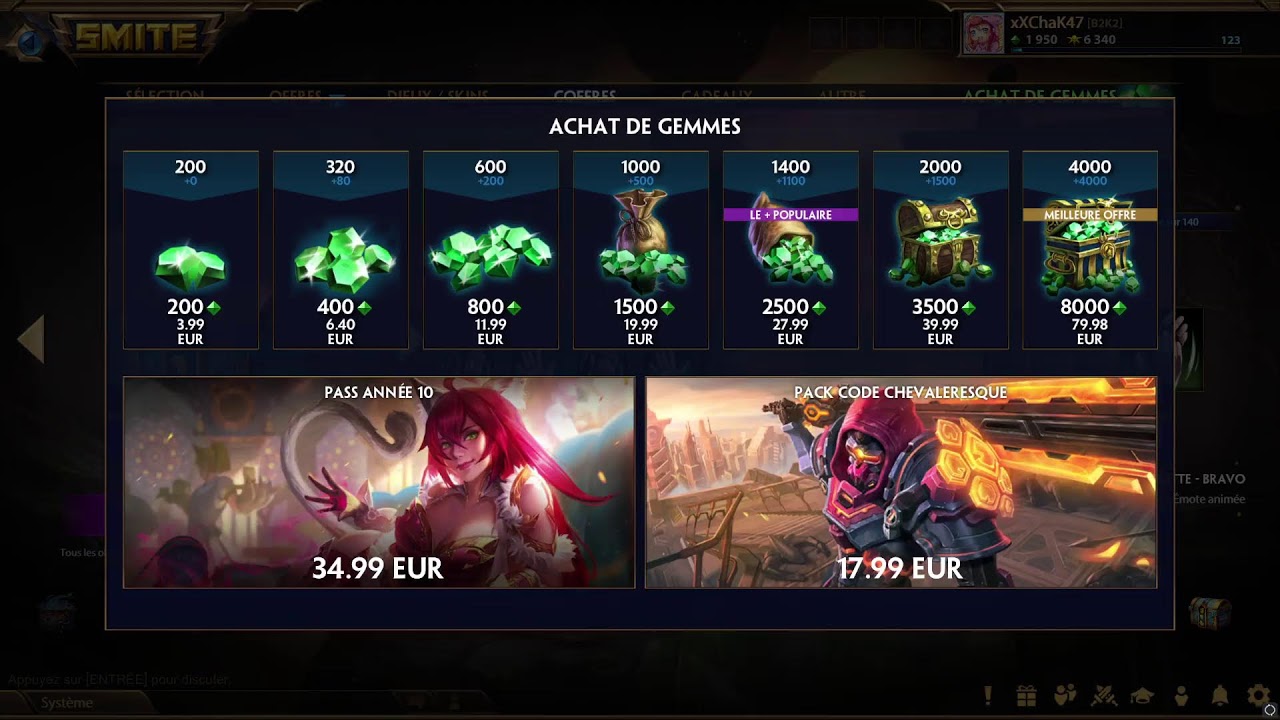Open the notifications bell icon
The image size is (1280, 720).
coord(1220,695)
